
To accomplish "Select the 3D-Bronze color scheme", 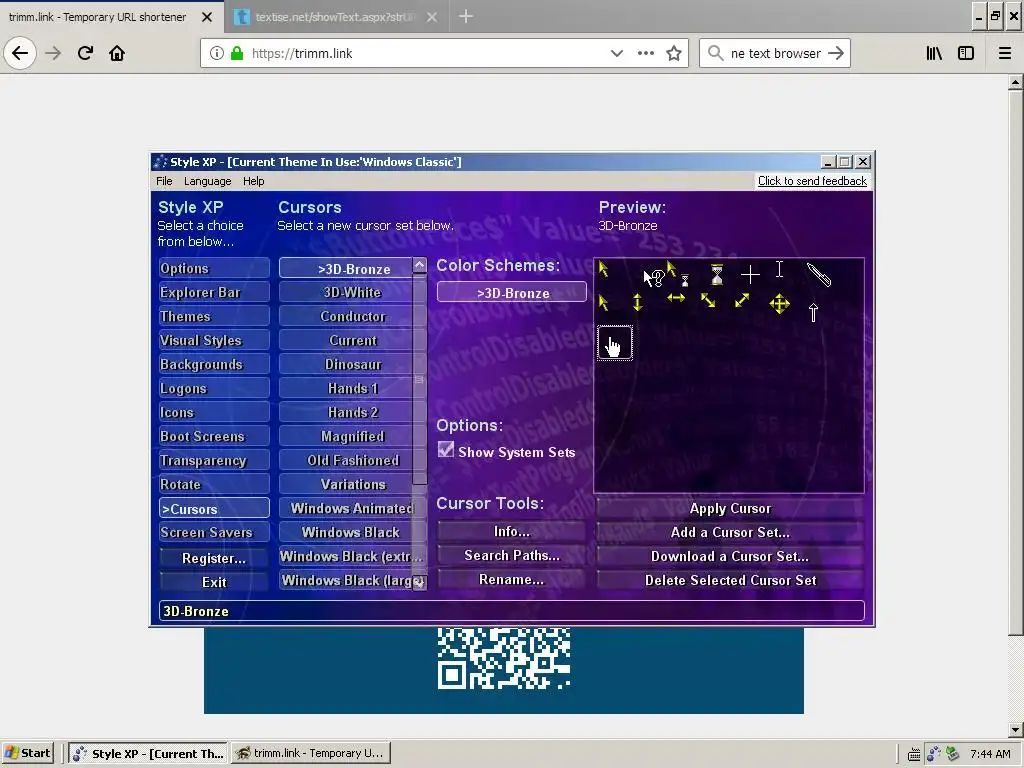I will 511,293.
